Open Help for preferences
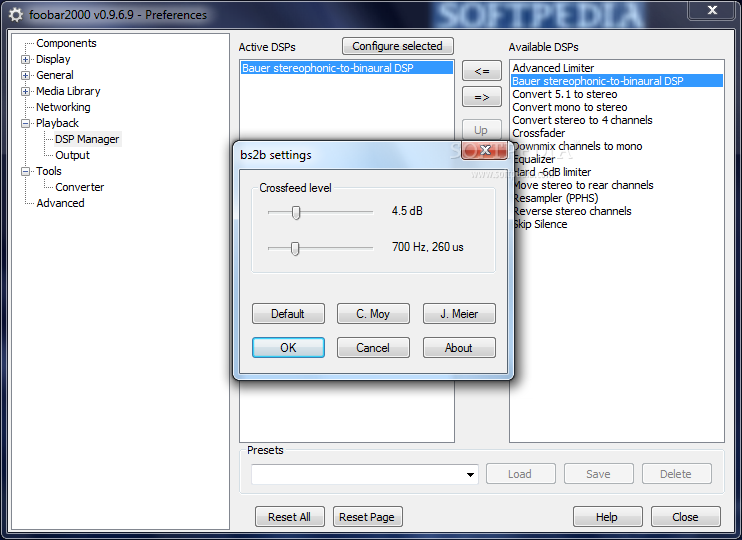The image size is (742, 540). pos(608,517)
